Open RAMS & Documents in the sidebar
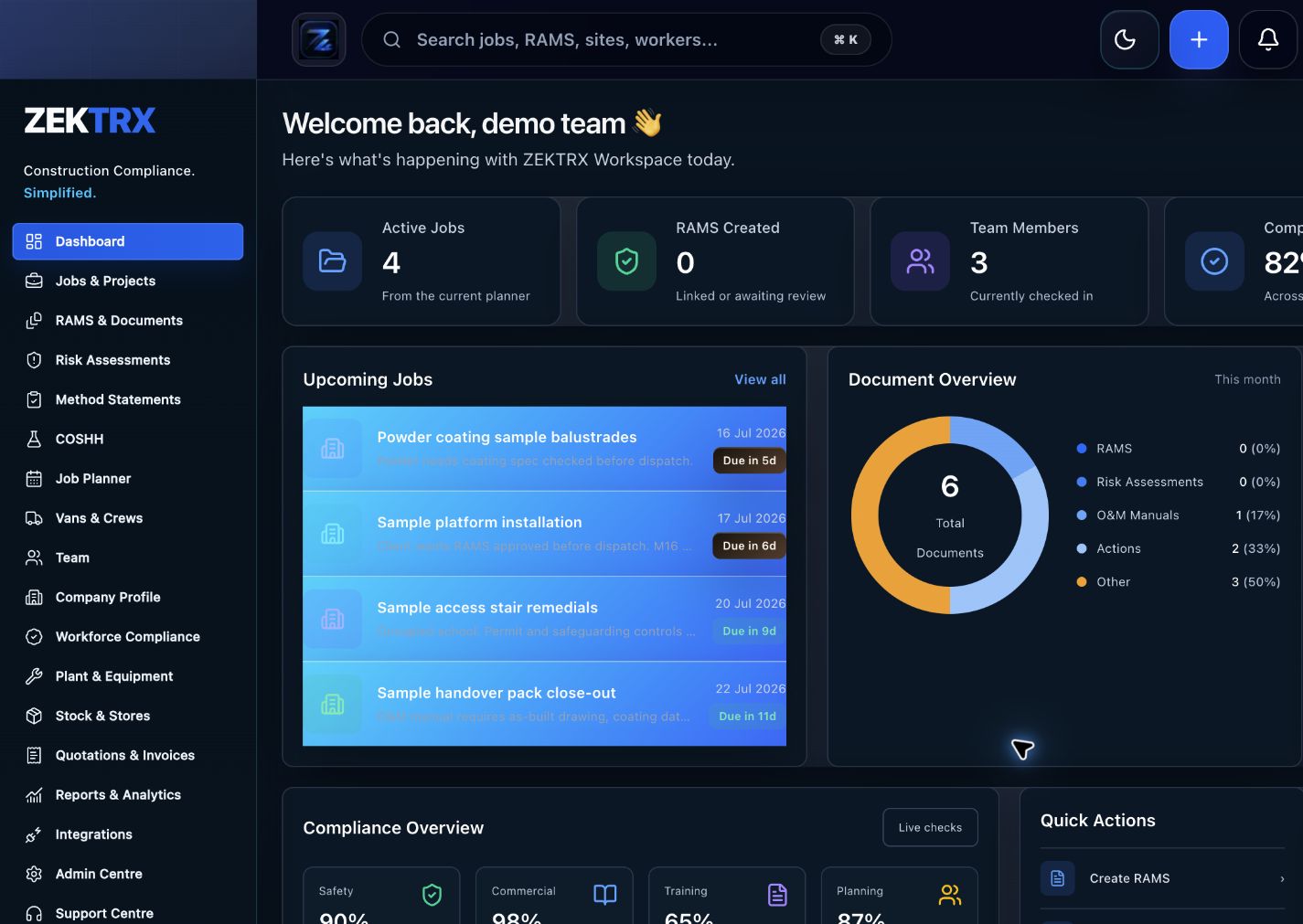1303x924 pixels. coord(128,320)
